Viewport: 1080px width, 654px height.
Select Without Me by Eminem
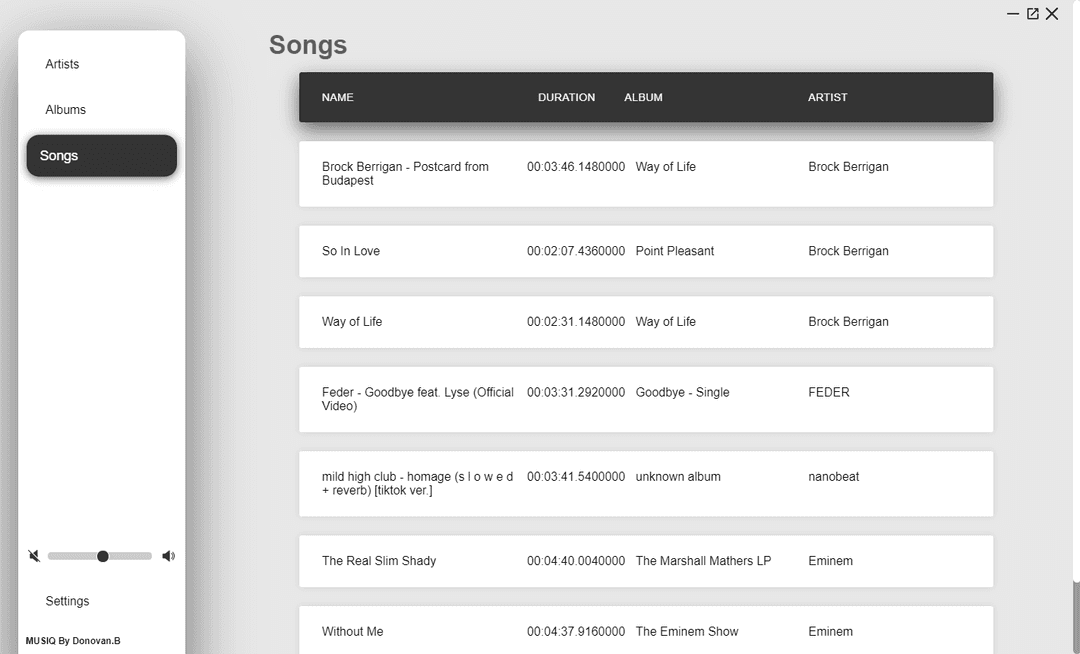[645, 631]
